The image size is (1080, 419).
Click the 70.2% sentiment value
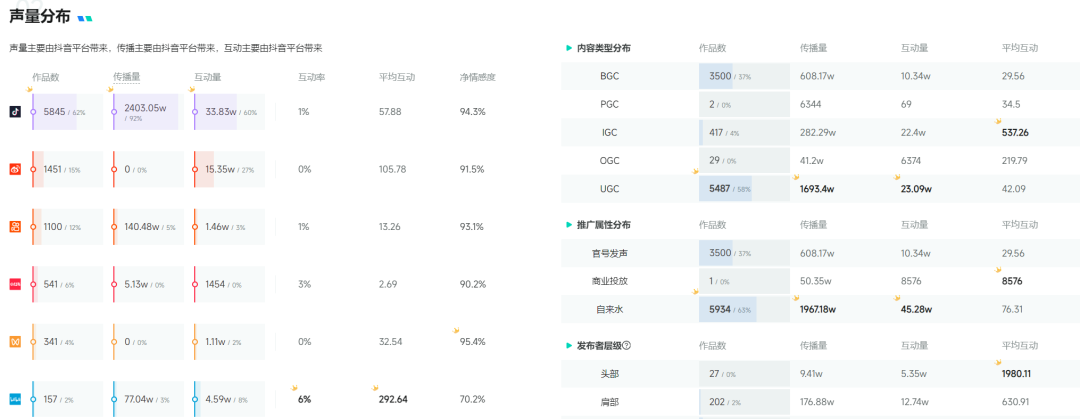472,399
